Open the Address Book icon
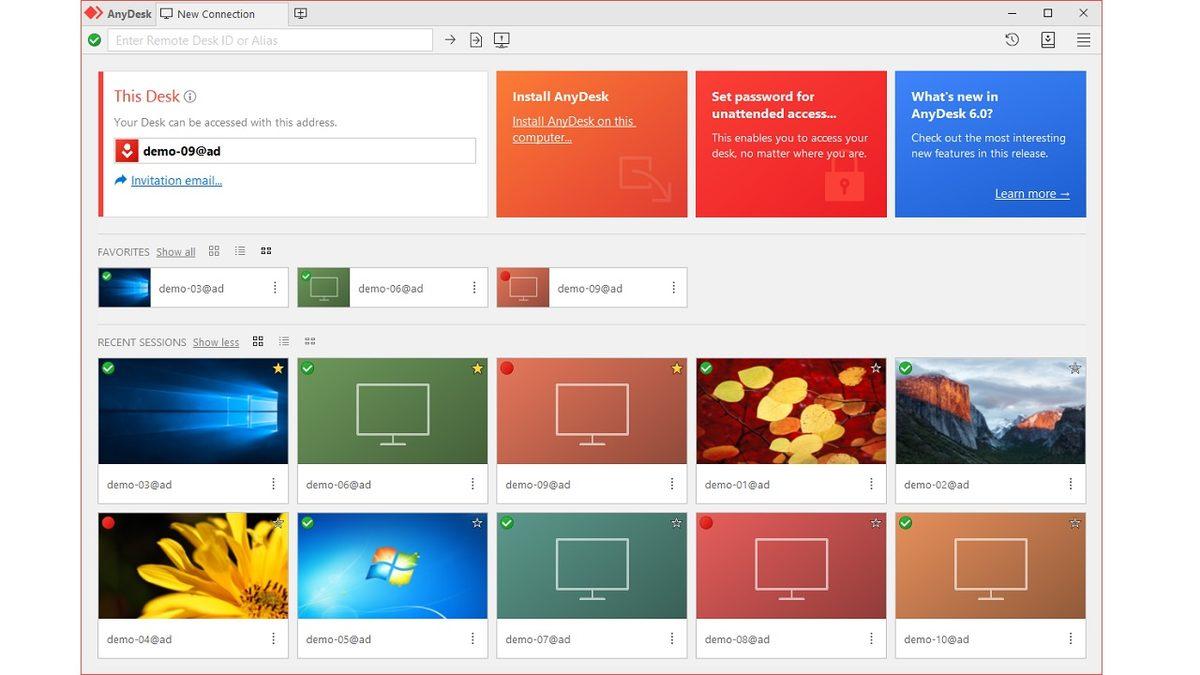The image size is (1200, 675). 1047,39
